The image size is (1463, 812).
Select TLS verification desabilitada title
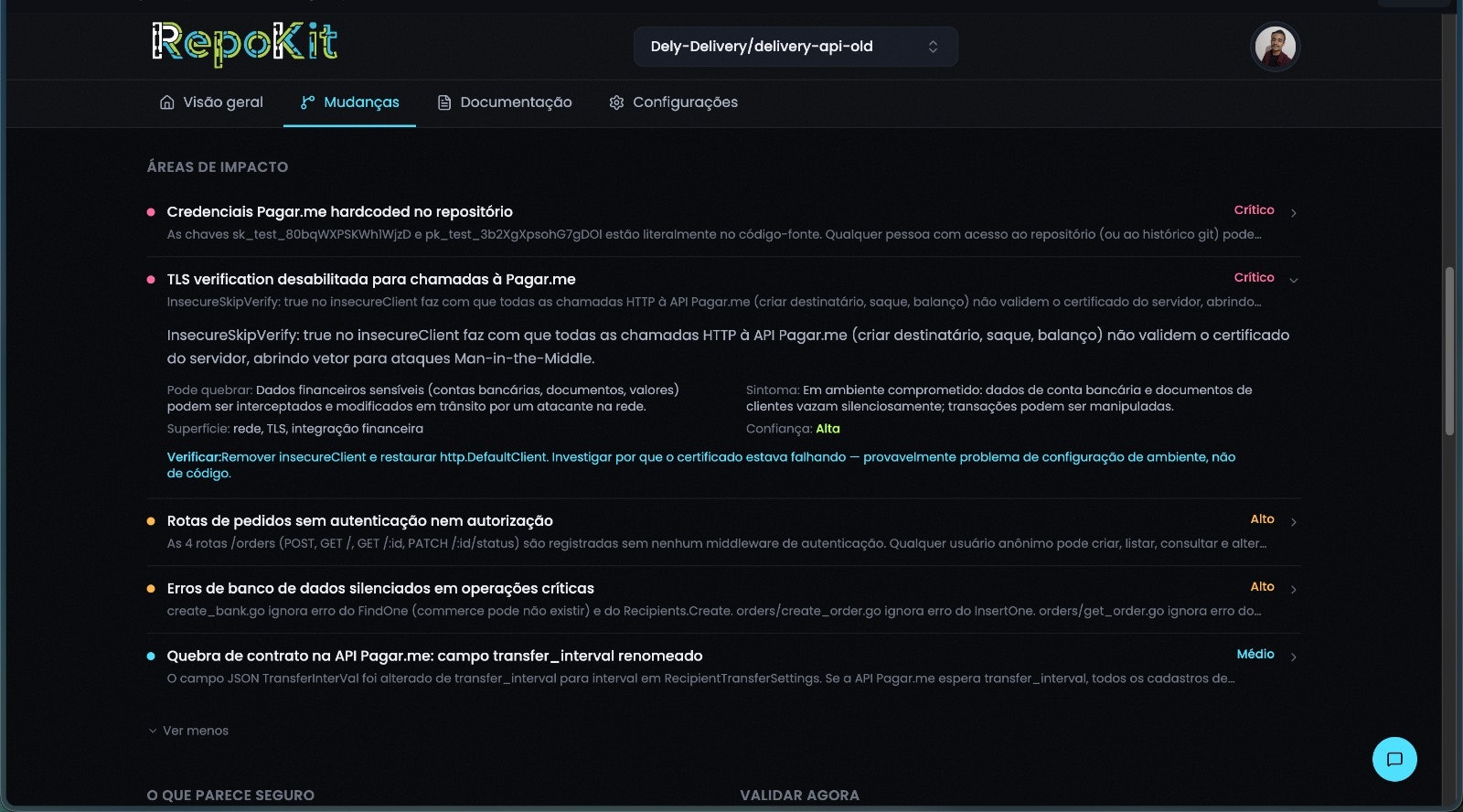coord(371,280)
